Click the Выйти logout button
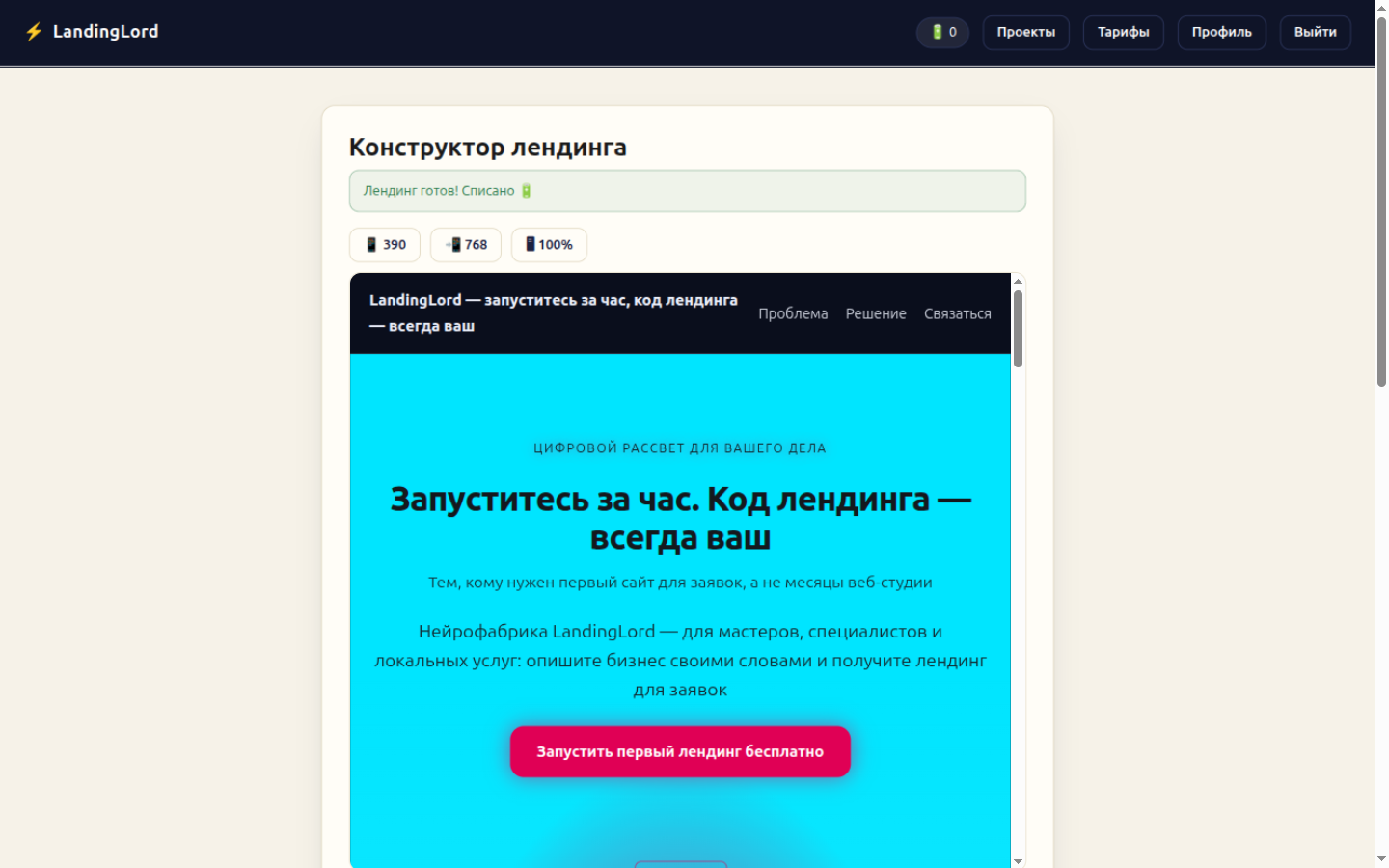This screenshot has height=868, width=1389. pyautogui.click(x=1315, y=32)
